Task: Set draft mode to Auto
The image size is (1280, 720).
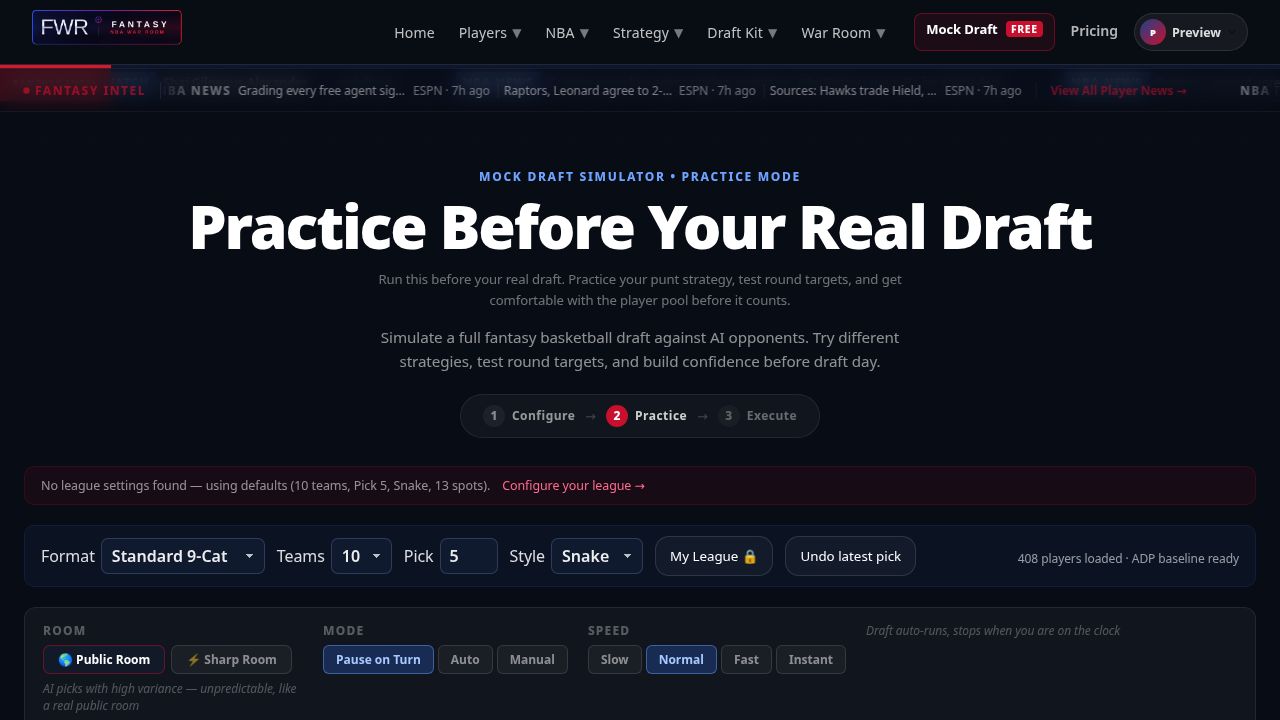Action: pyautogui.click(x=465, y=659)
